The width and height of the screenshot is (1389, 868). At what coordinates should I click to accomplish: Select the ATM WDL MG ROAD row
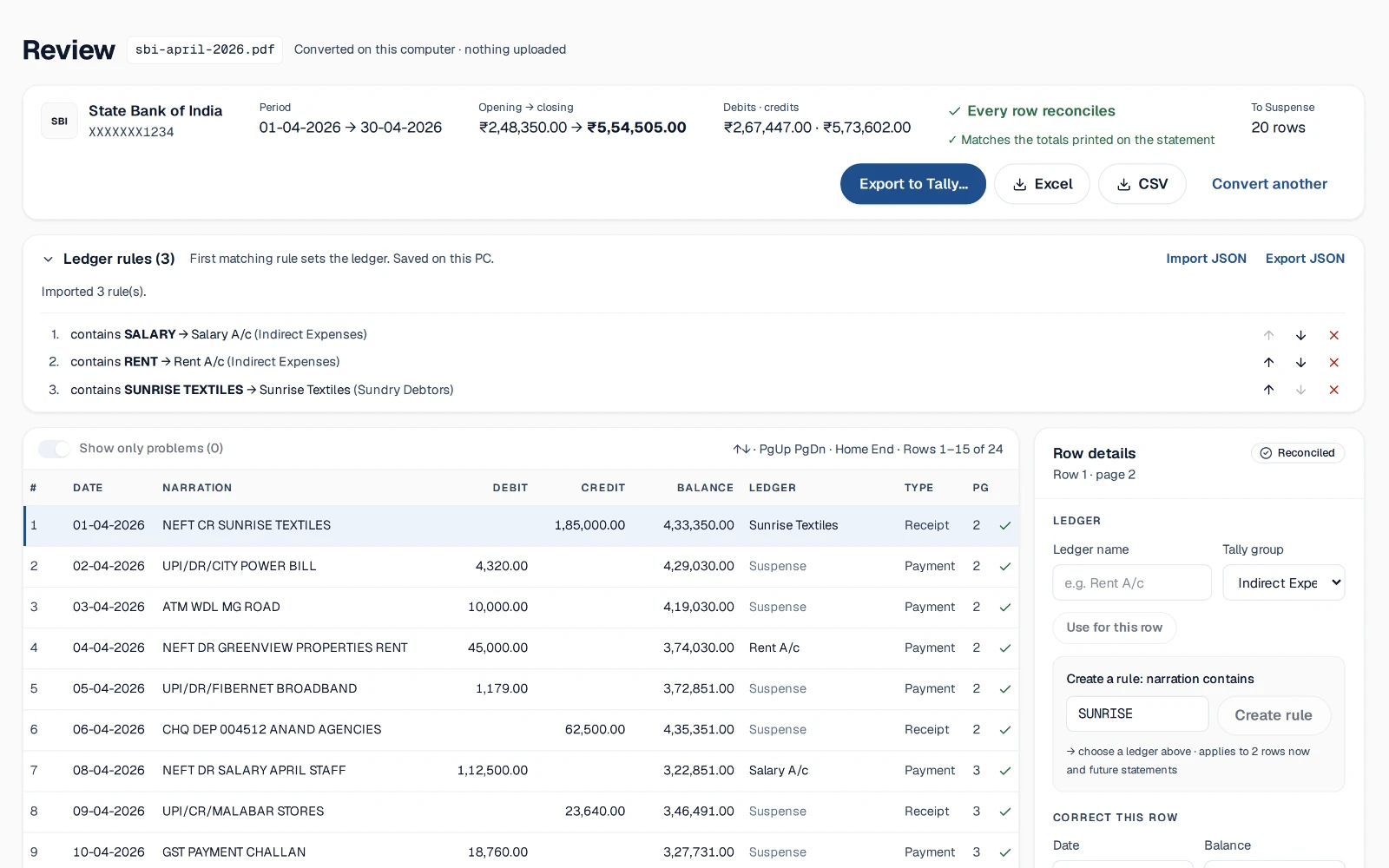521,607
